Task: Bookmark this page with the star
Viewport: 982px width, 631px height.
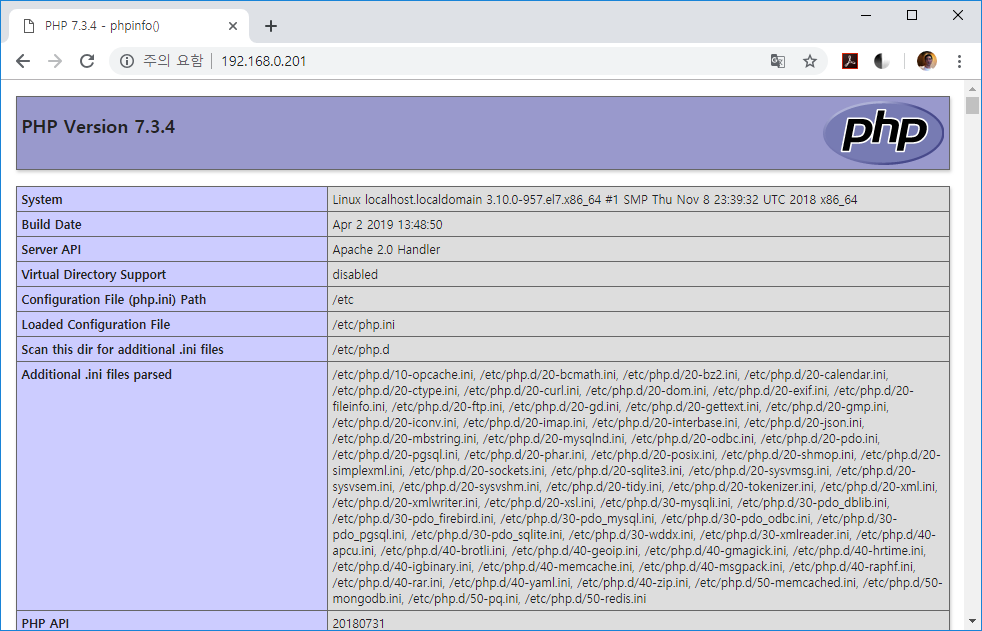Action: coord(810,61)
